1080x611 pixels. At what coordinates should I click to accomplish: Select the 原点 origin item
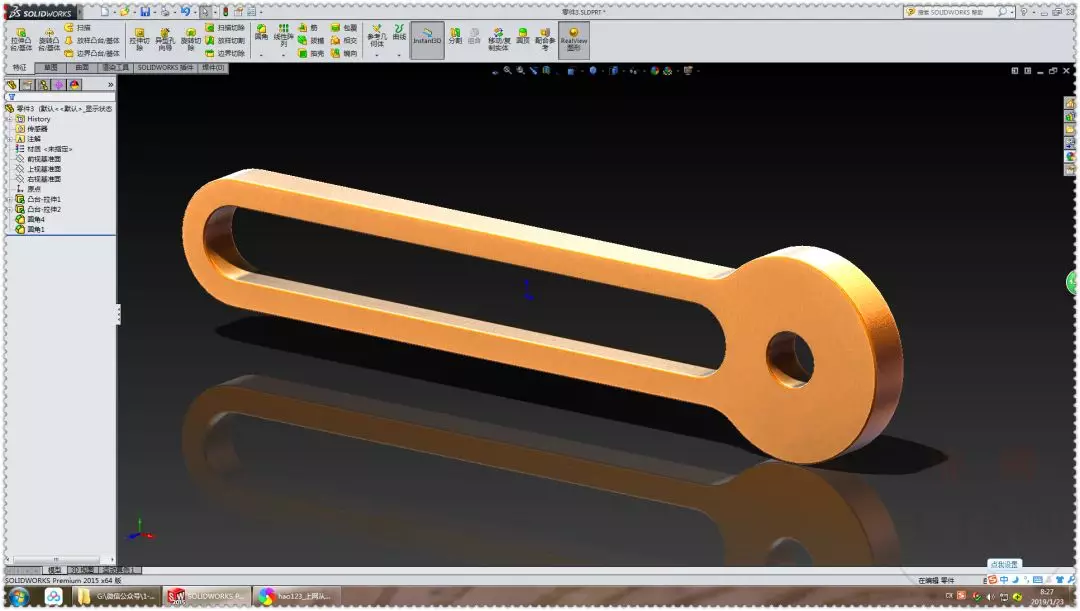28,189
